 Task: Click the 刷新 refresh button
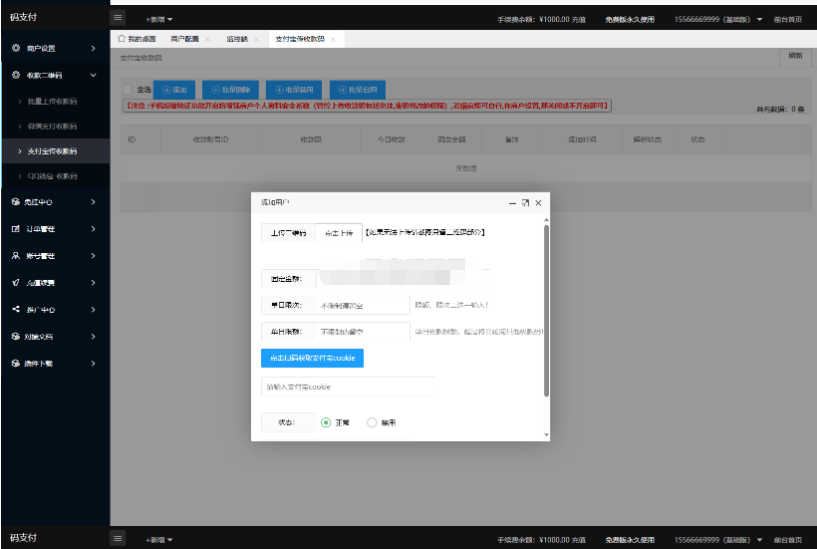tap(795, 56)
